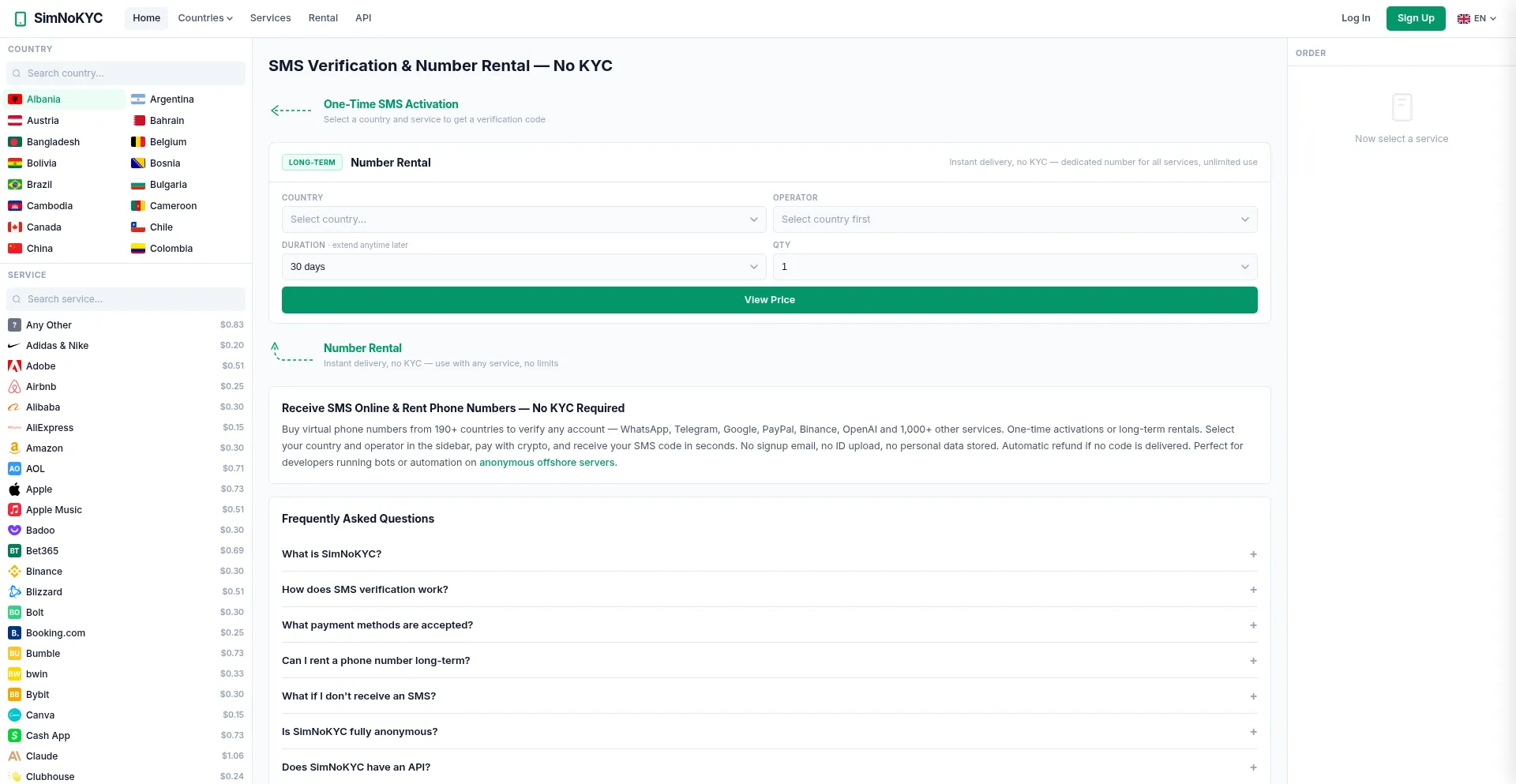Change the 30 days duration dropdown

point(523,267)
